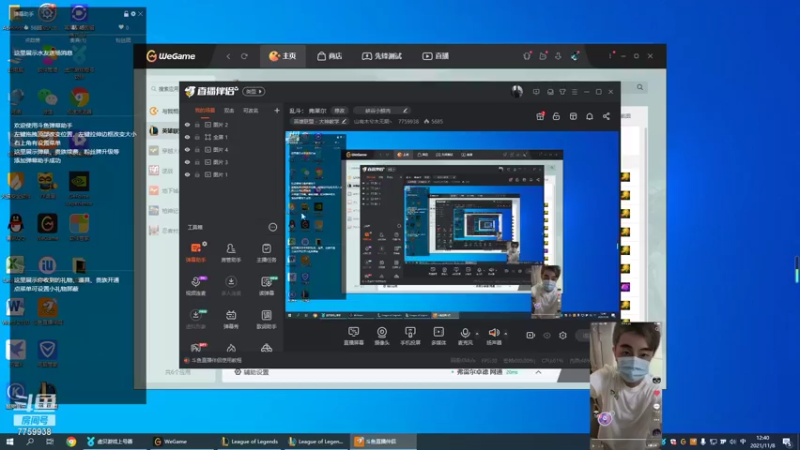Open the 房管助手 tool icon
Image resolution: width=800 pixels, height=450 pixels.
pos(231,252)
